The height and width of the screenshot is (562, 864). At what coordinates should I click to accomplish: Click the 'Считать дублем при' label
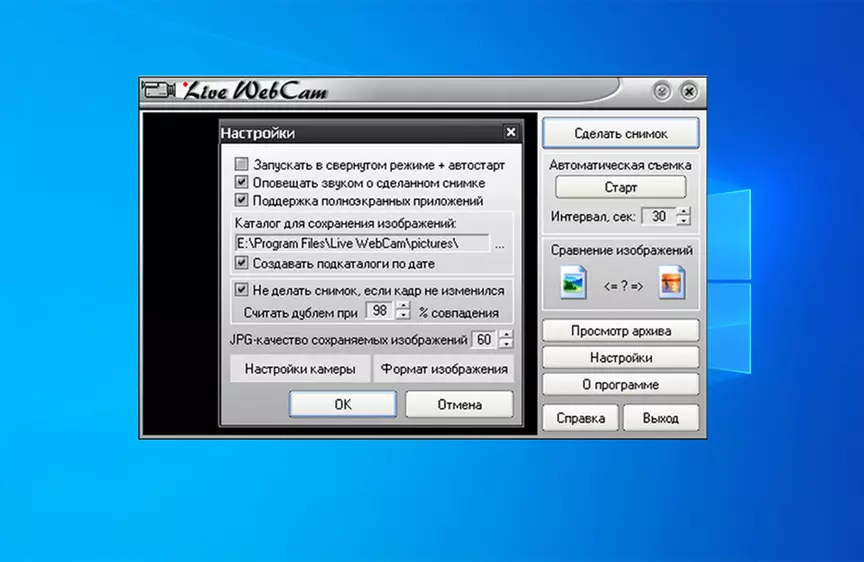pos(301,313)
